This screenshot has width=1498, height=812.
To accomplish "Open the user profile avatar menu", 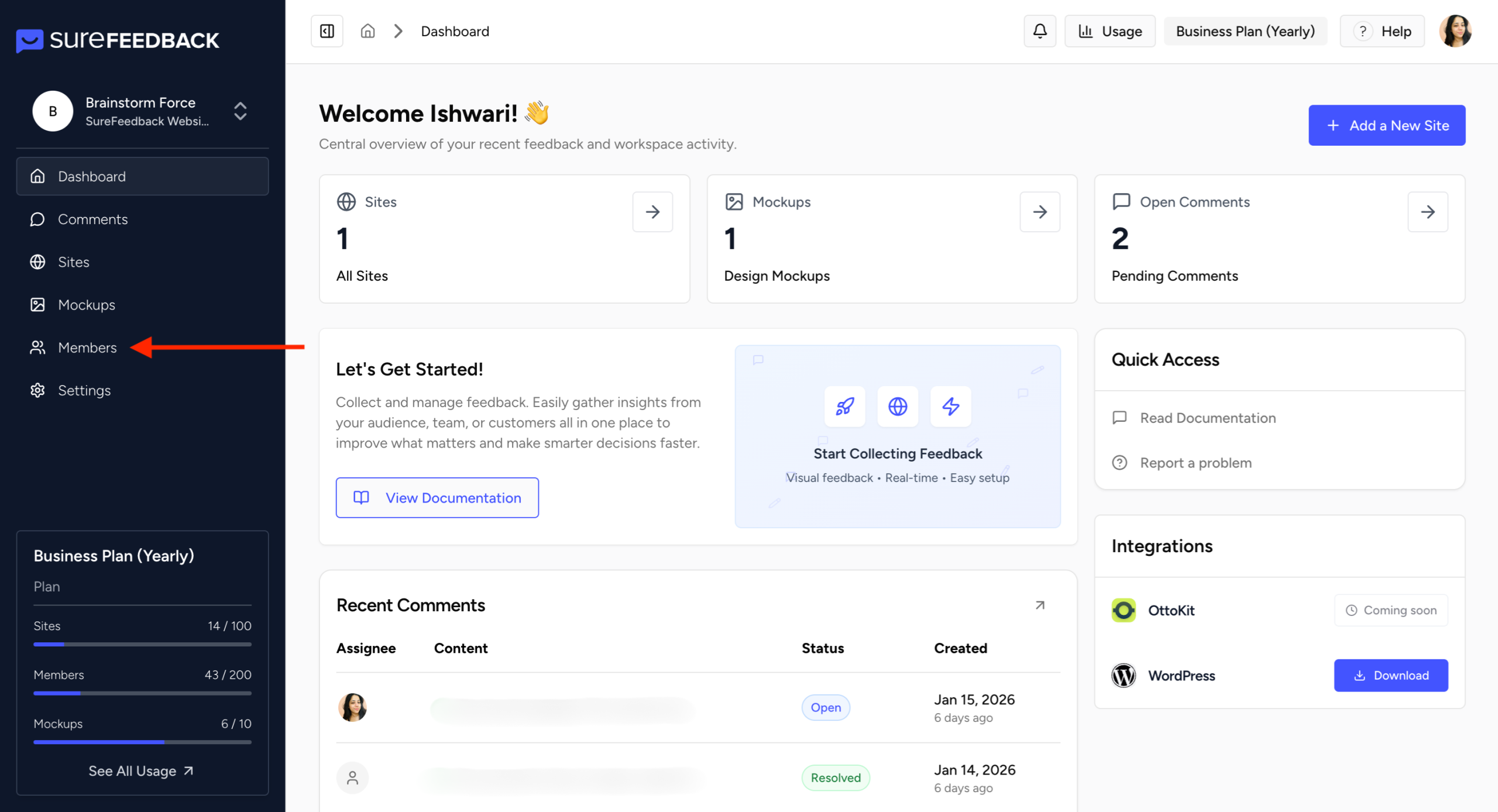I will pos(1455,31).
